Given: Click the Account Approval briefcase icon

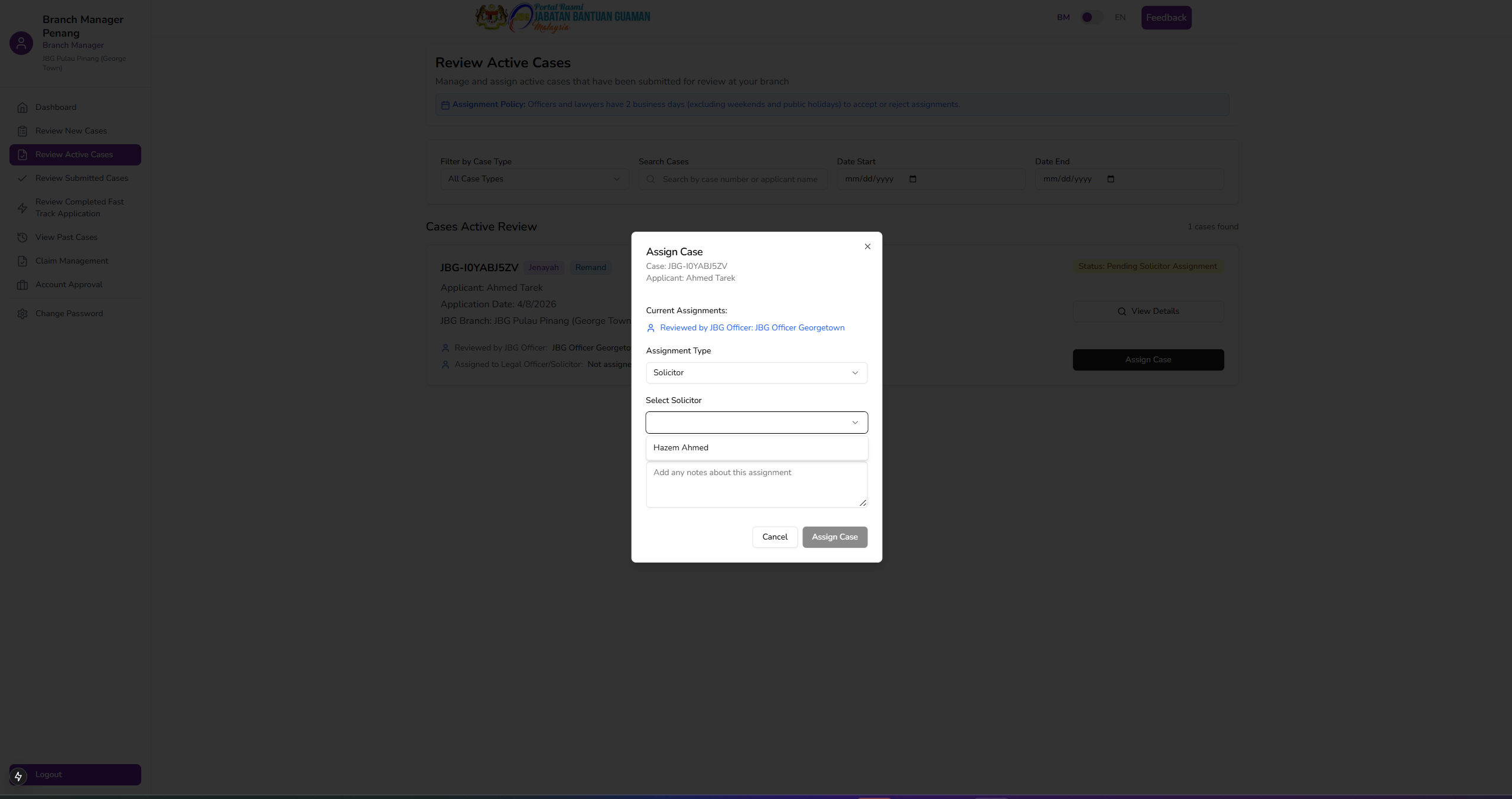Looking at the screenshot, I should (x=22, y=285).
